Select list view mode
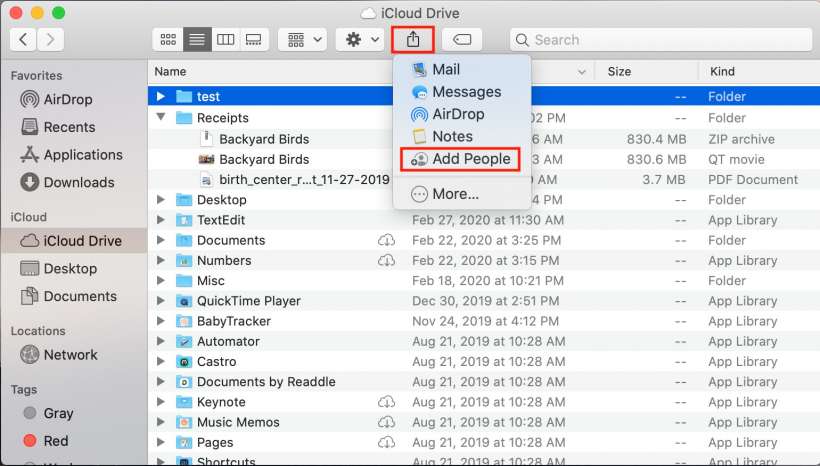820x466 pixels. (196, 40)
